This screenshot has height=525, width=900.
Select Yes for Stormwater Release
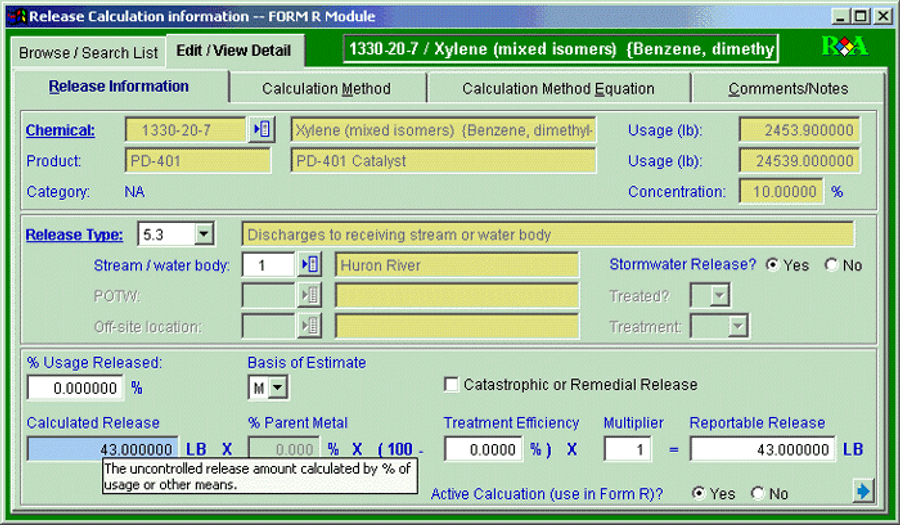[x=772, y=265]
